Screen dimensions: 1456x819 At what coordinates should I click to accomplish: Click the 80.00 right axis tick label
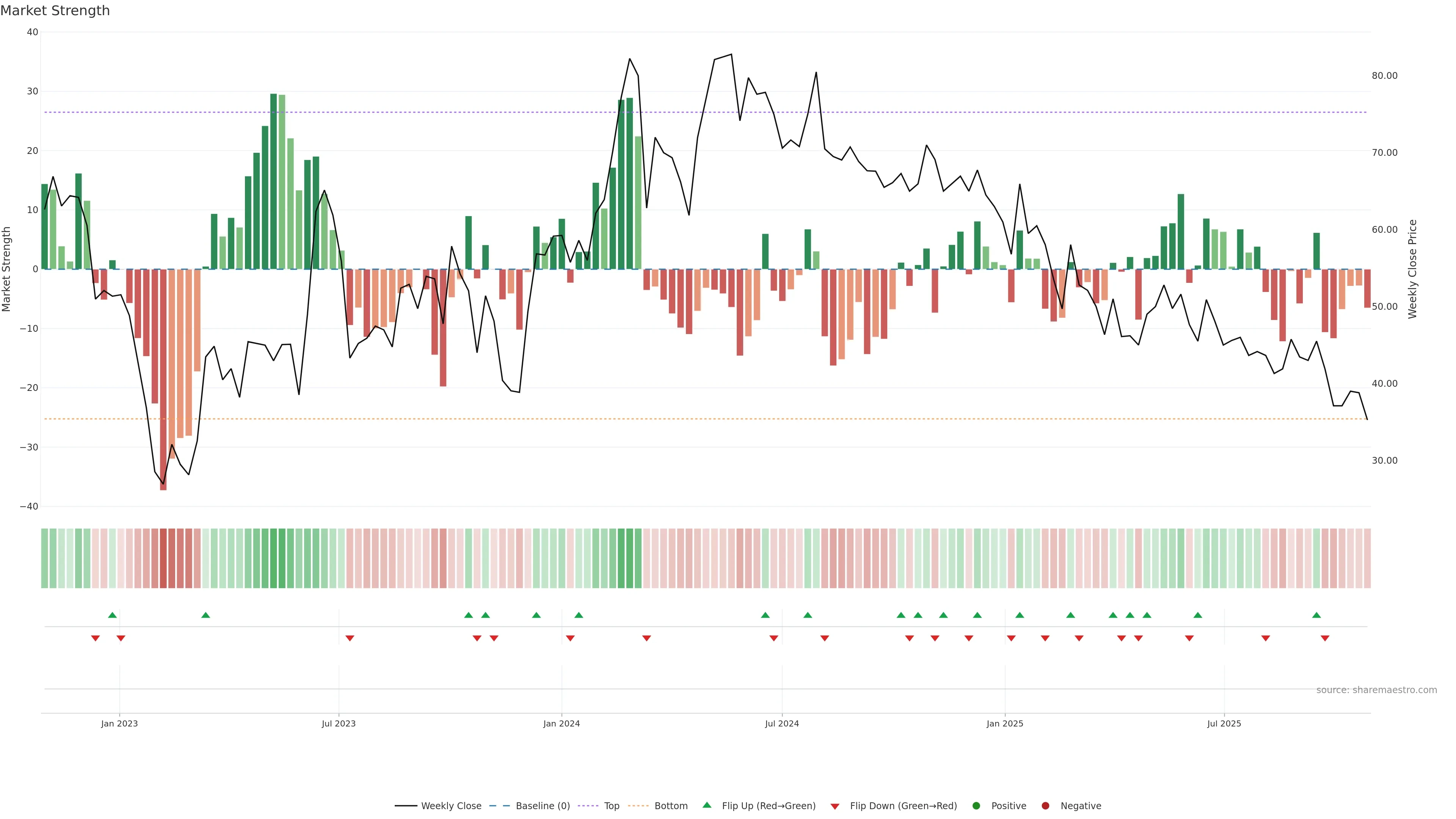(x=1384, y=76)
